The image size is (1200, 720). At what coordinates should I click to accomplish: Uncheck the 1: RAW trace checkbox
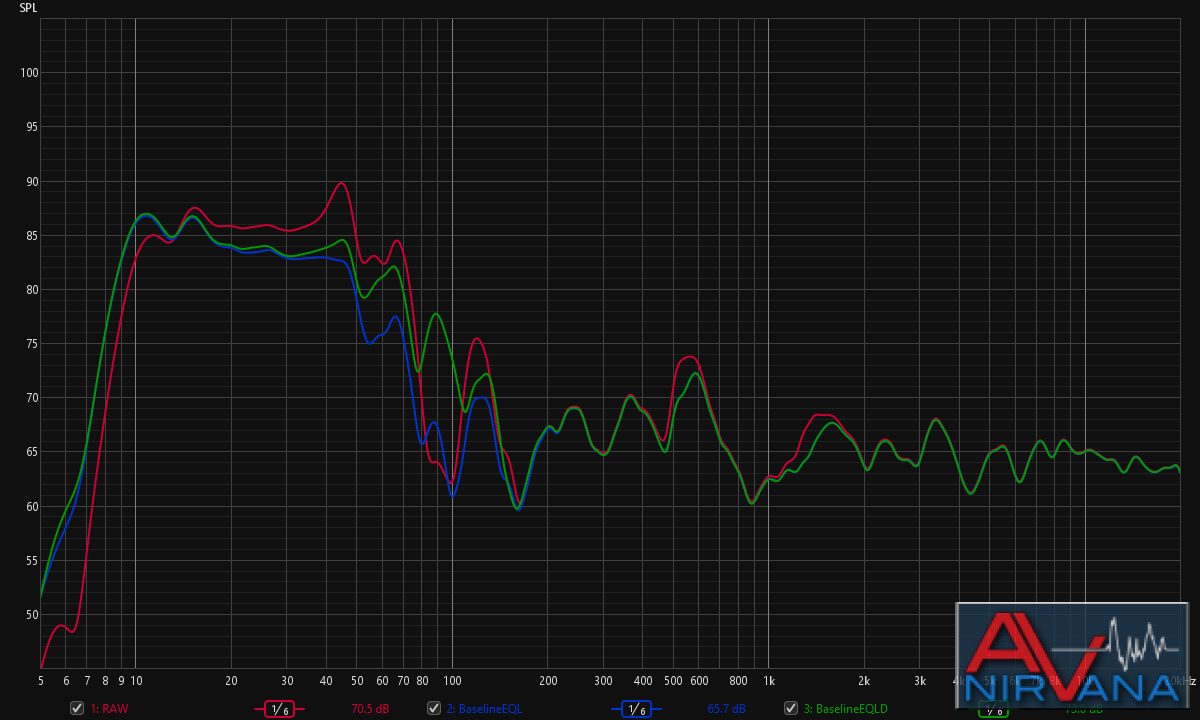tap(77, 708)
